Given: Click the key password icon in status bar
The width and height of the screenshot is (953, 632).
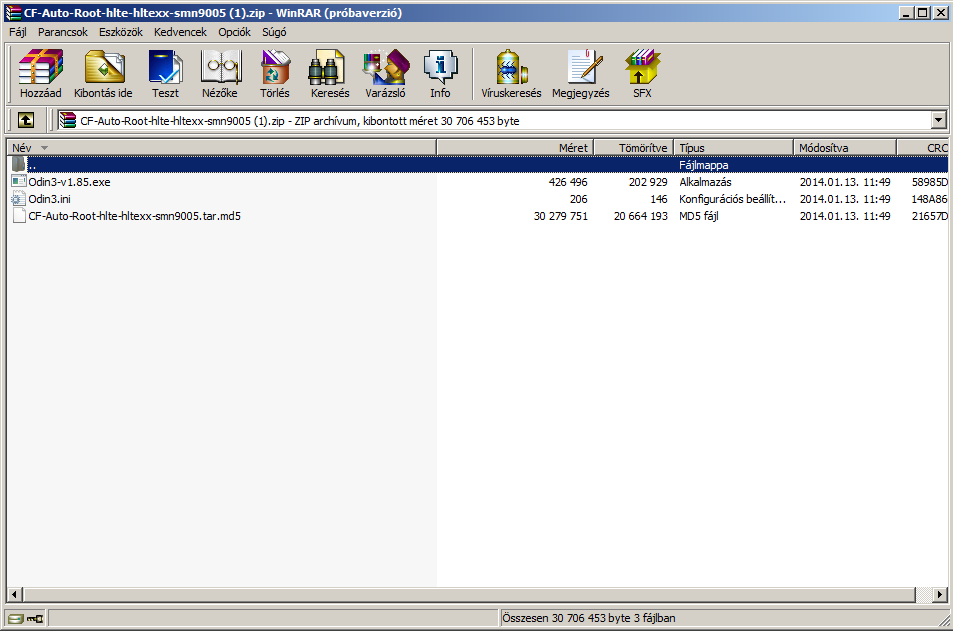Looking at the screenshot, I should click(35, 619).
